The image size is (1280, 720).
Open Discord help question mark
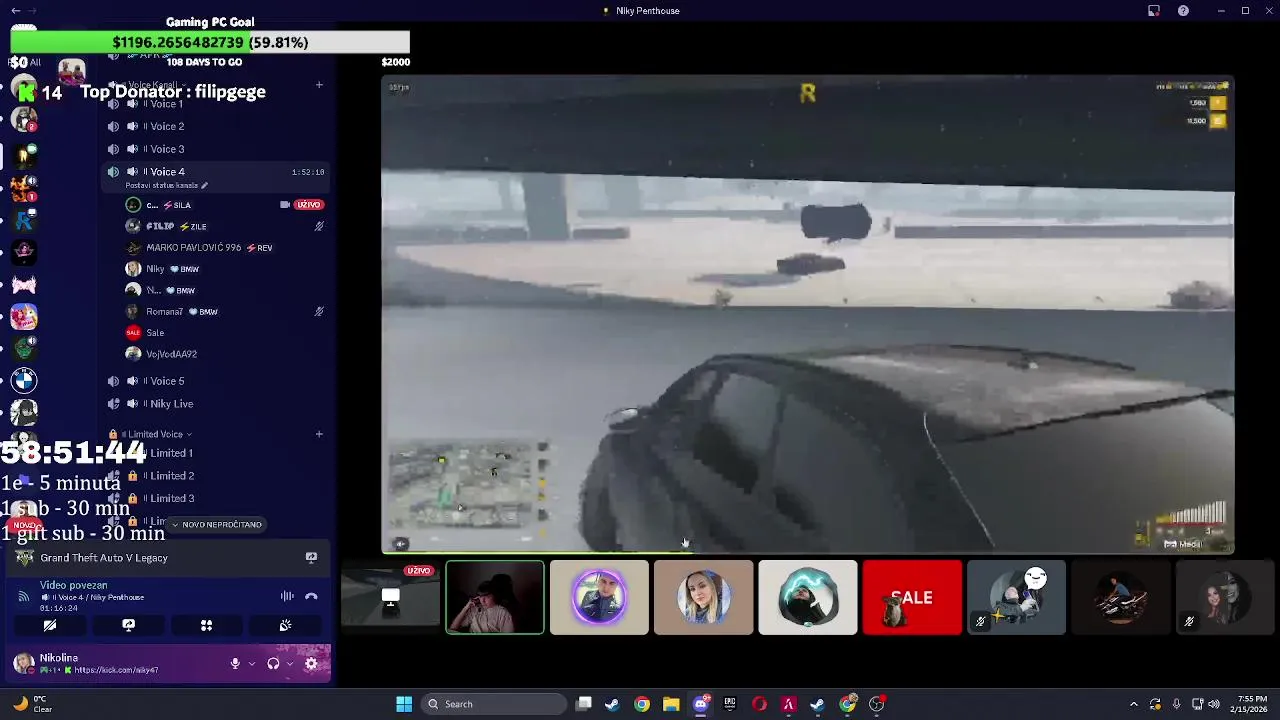[x=1184, y=10]
